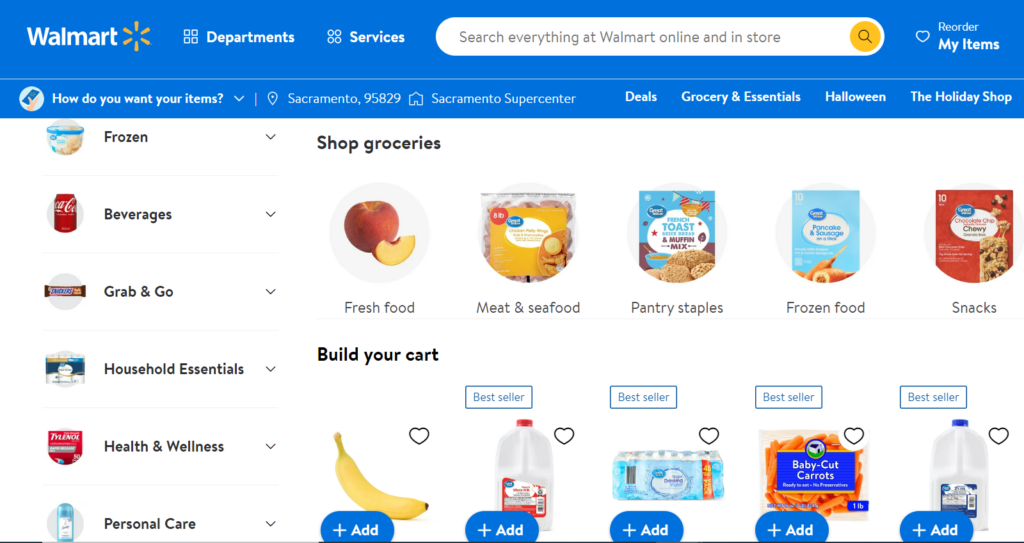Click the Sacramento Supercenter store icon
The height and width of the screenshot is (543, 1024).
pyautogui.click(x=416, y=99)
